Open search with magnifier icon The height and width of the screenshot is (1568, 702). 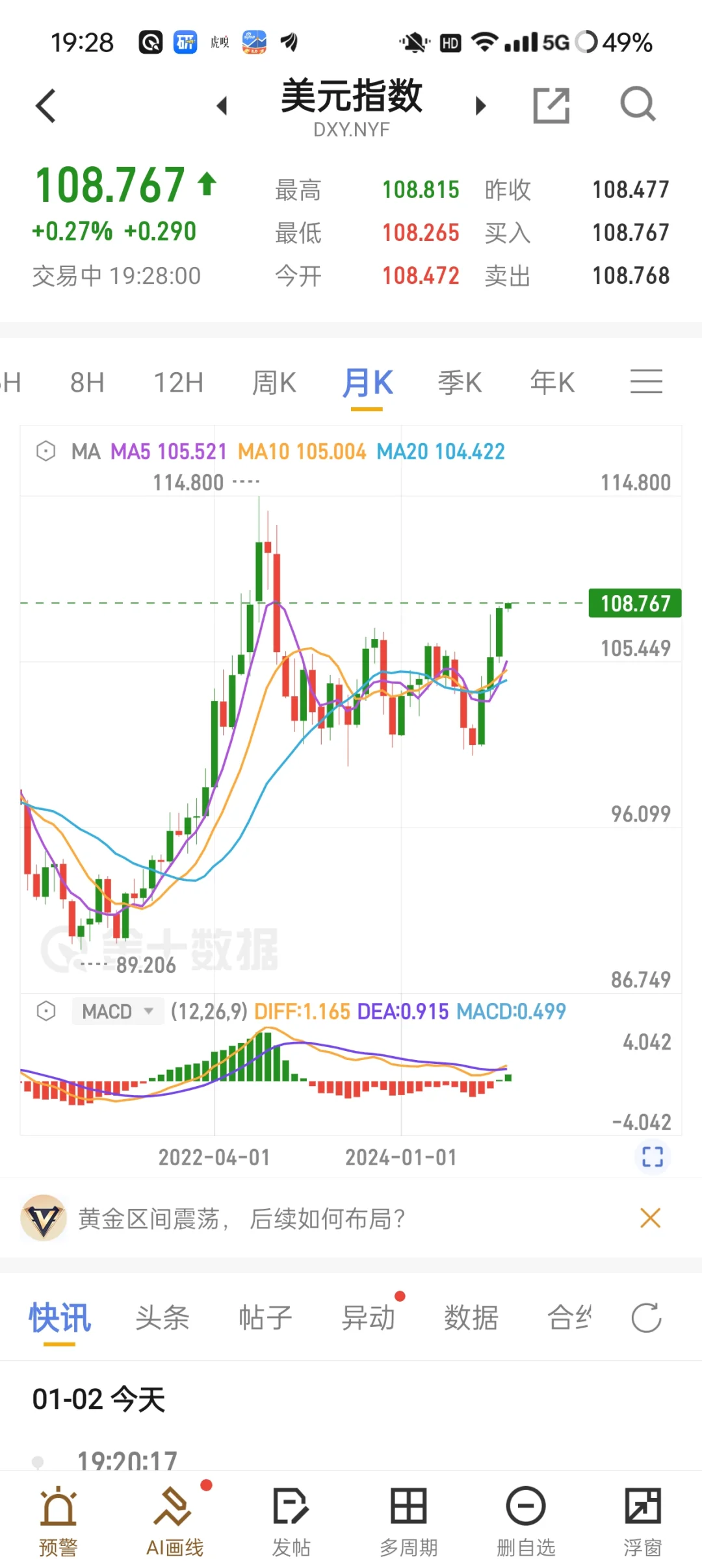tap(638, 105)
